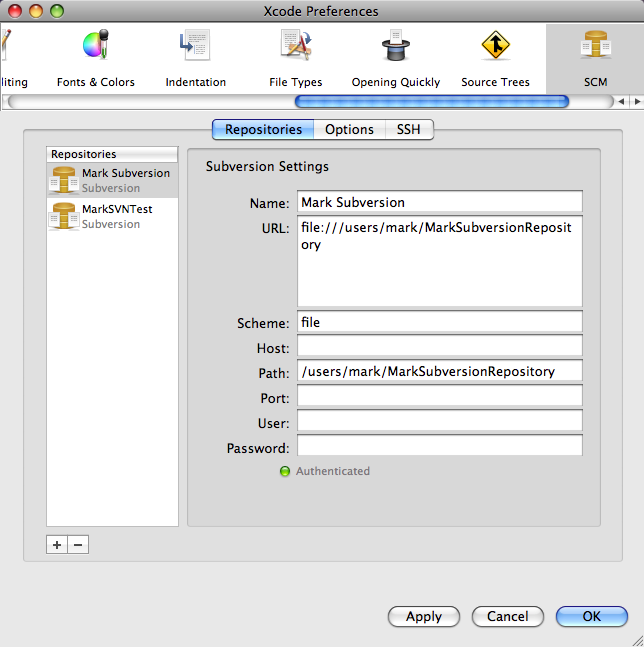Click the Authenticated status text
644x647 pixels.
(x=333, y=471)
